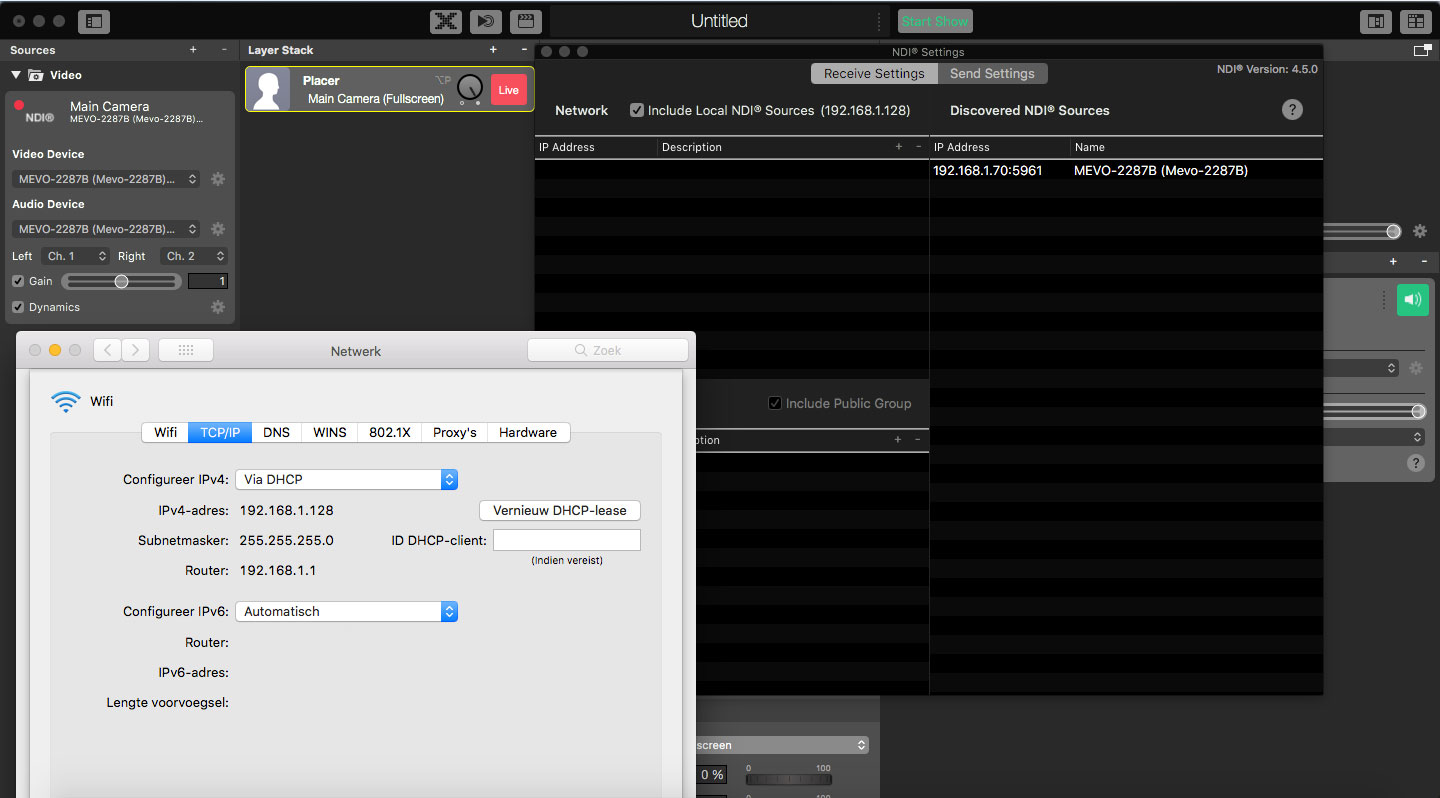Click the Gain value field
1440x798 pixels.
point(208,282)
